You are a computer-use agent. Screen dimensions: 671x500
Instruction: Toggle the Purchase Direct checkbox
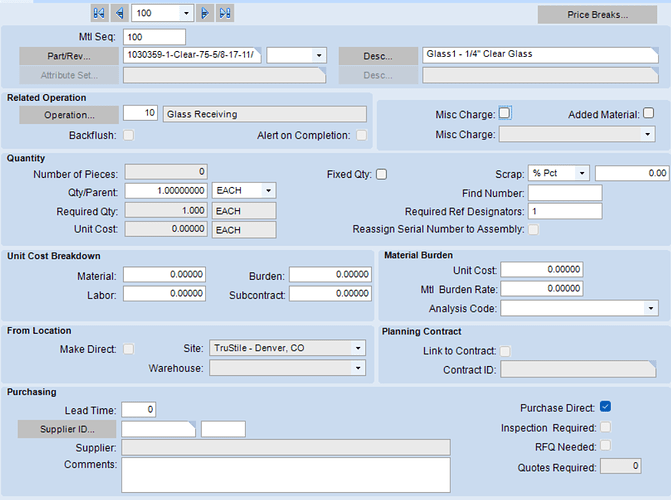tap(605, 407)
